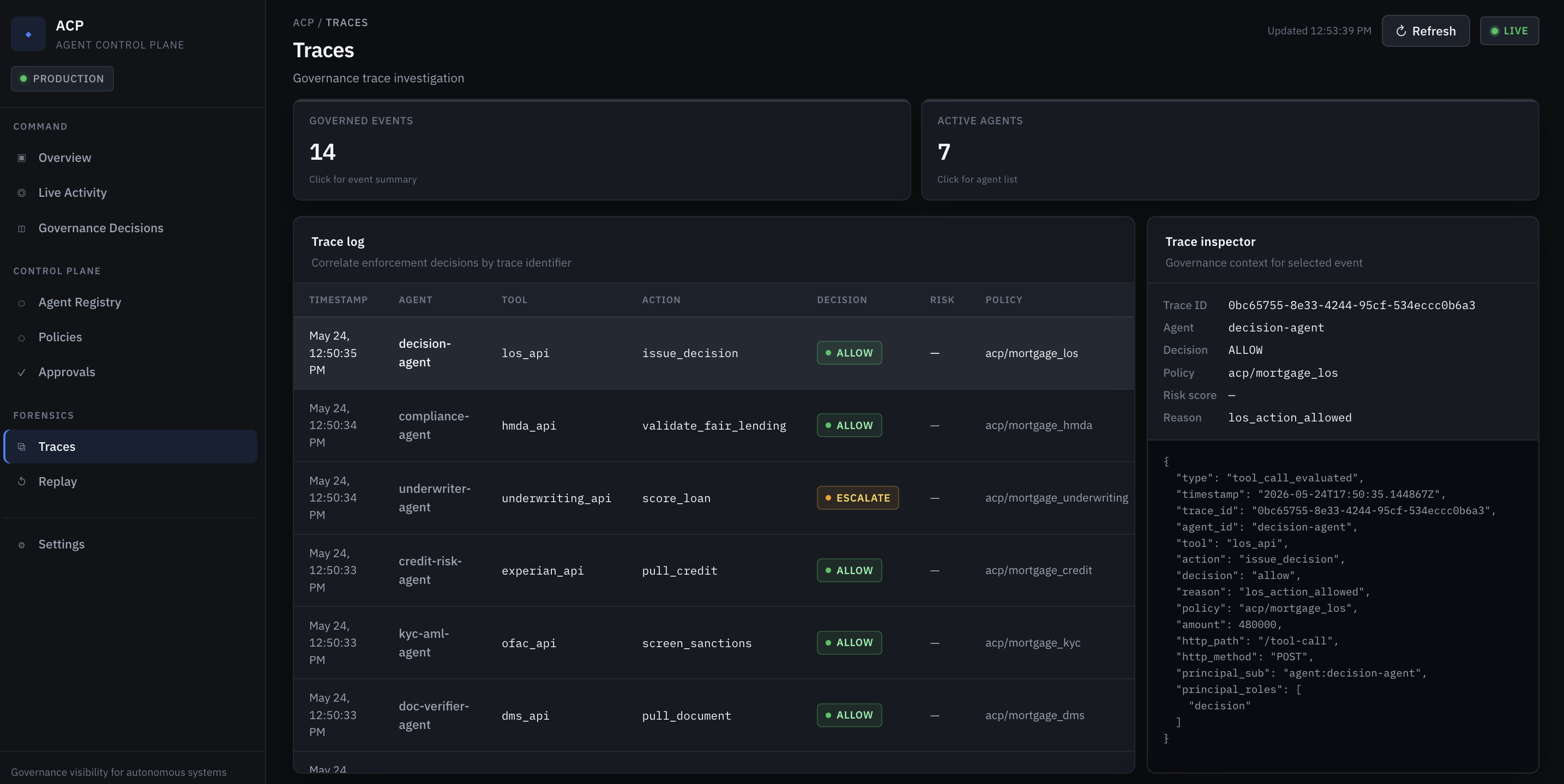Click the acp/mortgage_credit policy cell
Viewport: 1564px width, 784px height.
click(x=1038, y=570)
